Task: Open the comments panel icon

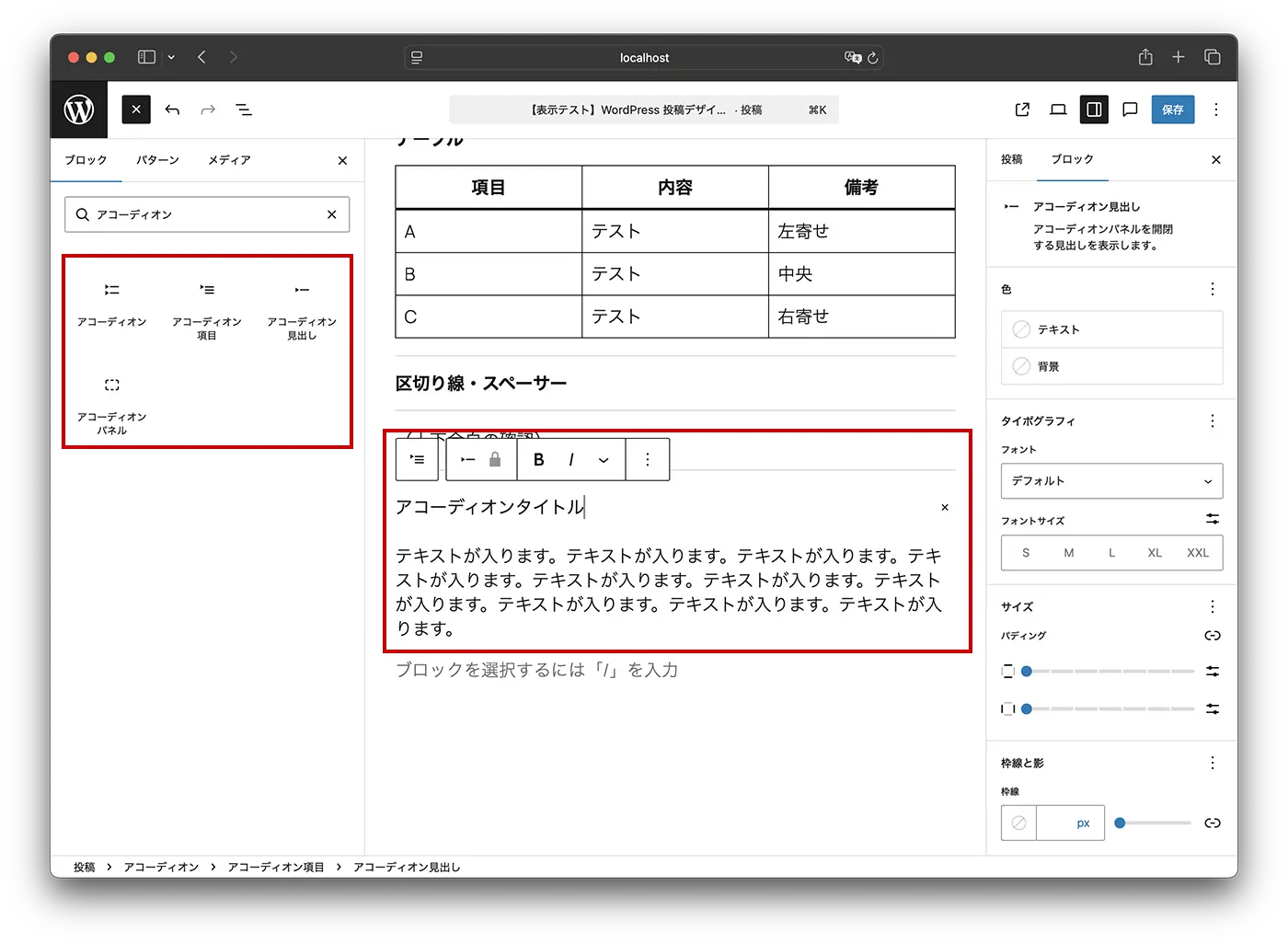Action: coord(1130,109)
